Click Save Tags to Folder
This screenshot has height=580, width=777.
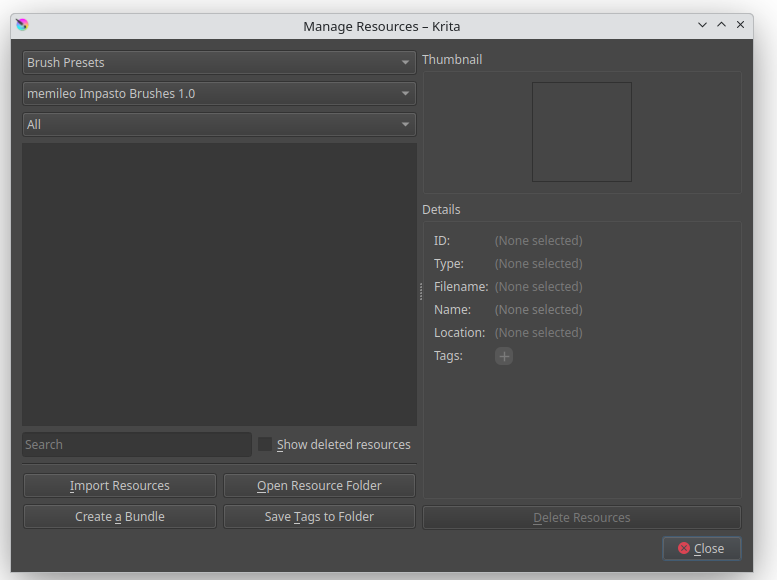pyautogui.click(x=319, y=517)
